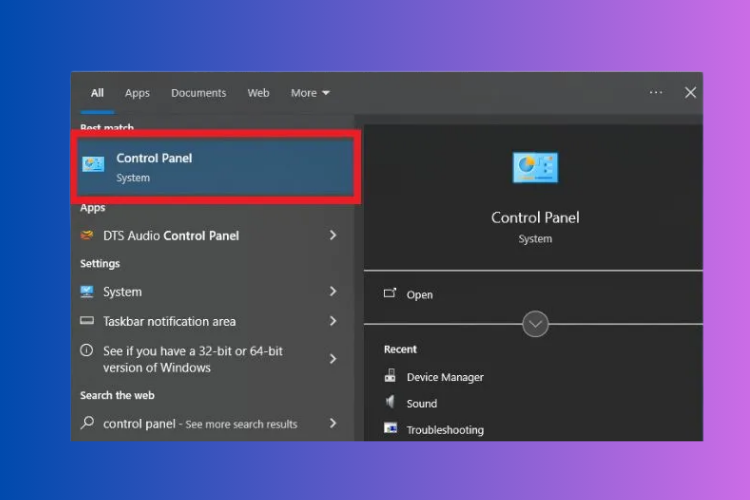
Task: Switch to the Web tab
Action: click(x=258, y=93)
